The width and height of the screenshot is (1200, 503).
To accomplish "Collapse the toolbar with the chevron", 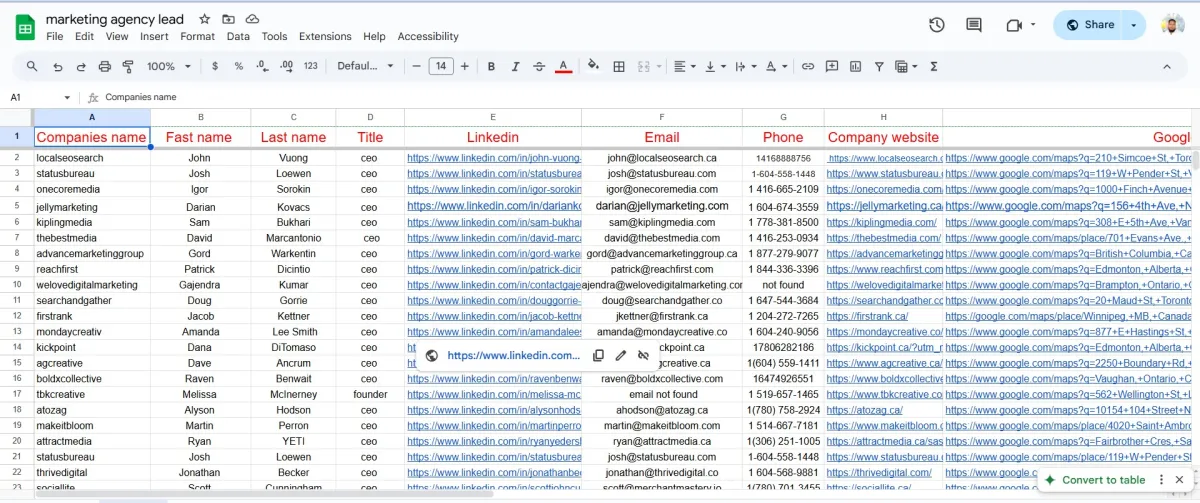I will tap(1166, 66).
